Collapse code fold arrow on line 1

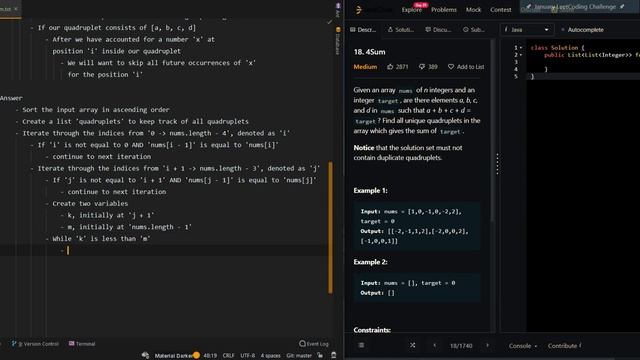(x=521, y=48)
